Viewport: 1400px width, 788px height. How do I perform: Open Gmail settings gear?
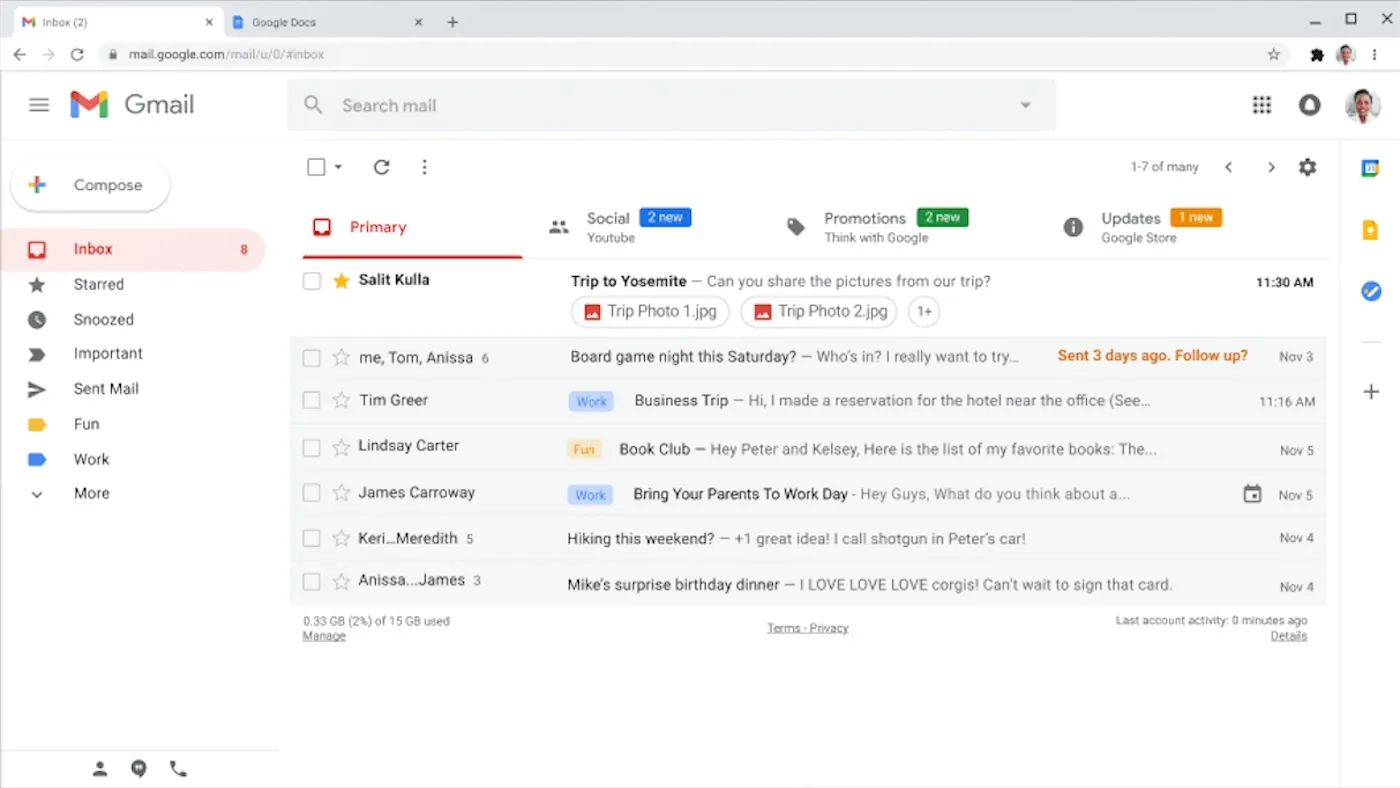[x=1307, y=167]
